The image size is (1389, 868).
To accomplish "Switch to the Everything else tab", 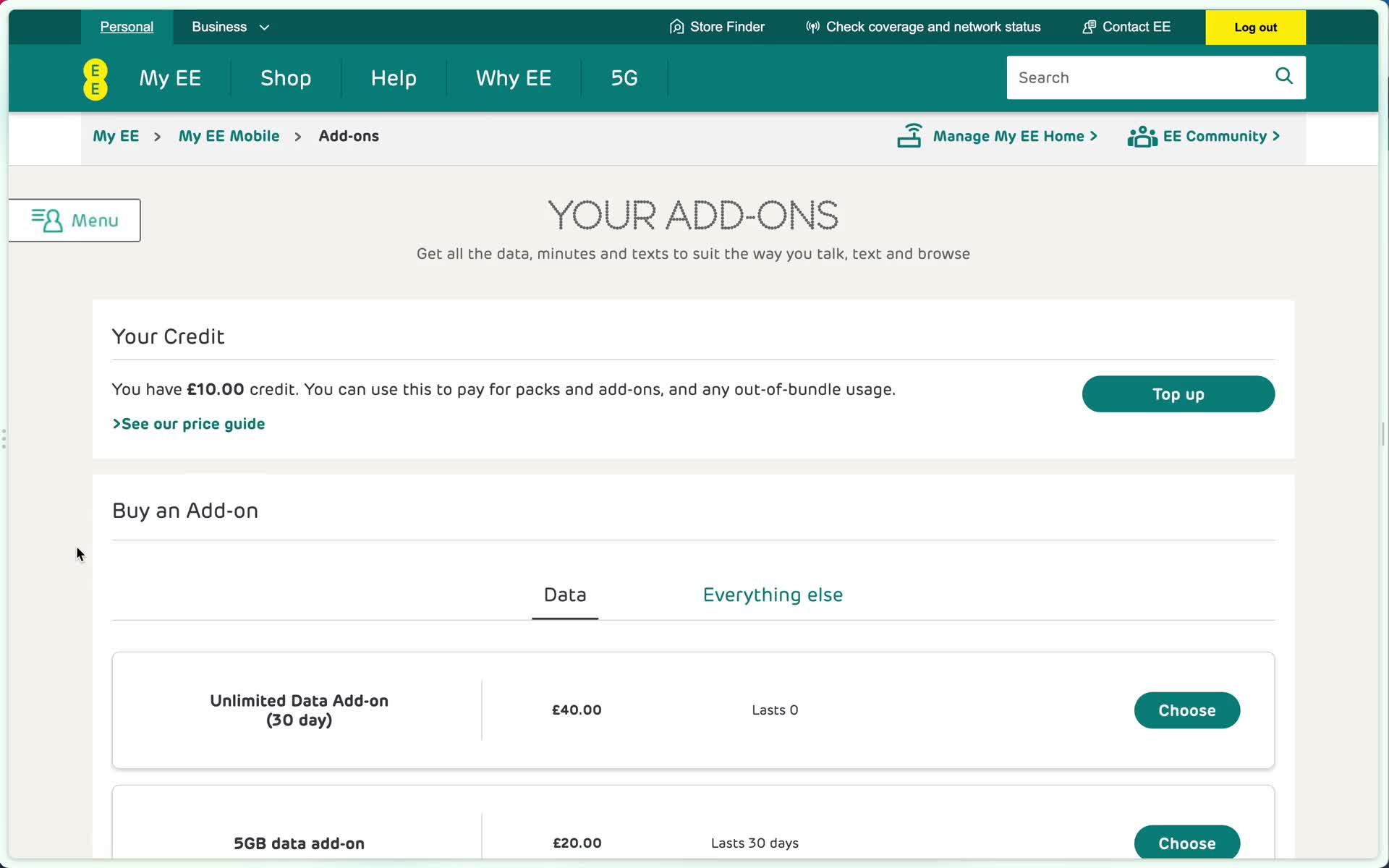I will [773, 595].
